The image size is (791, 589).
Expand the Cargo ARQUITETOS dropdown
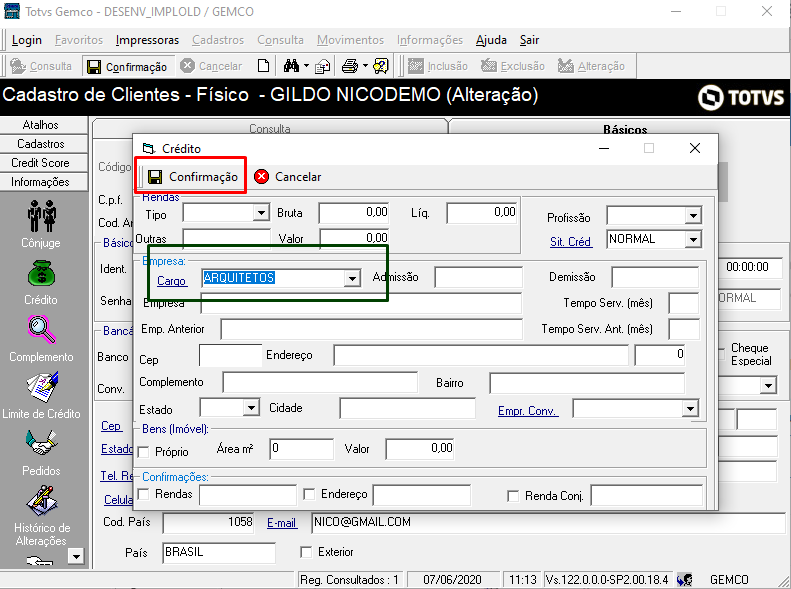coord(352,278)
